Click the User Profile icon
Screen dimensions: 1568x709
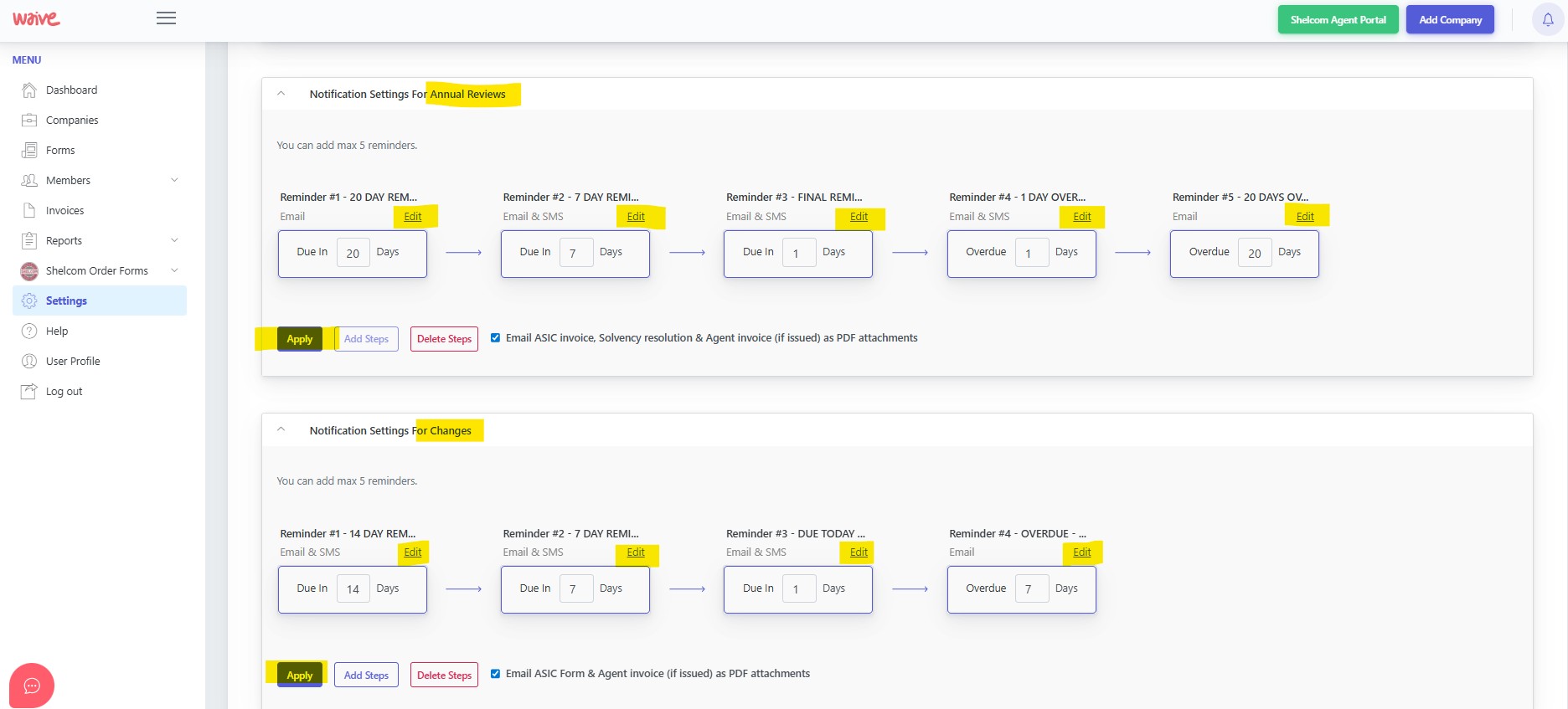pyautogui.click(x=29, y=361)
